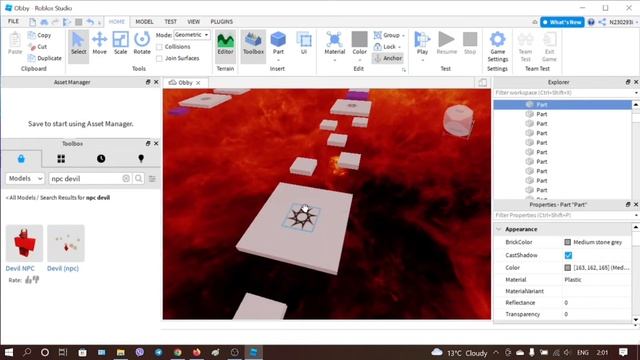Click the Toolbox search magnifier
This screenshot has height=360, width=640.
[x=139, y=178]
